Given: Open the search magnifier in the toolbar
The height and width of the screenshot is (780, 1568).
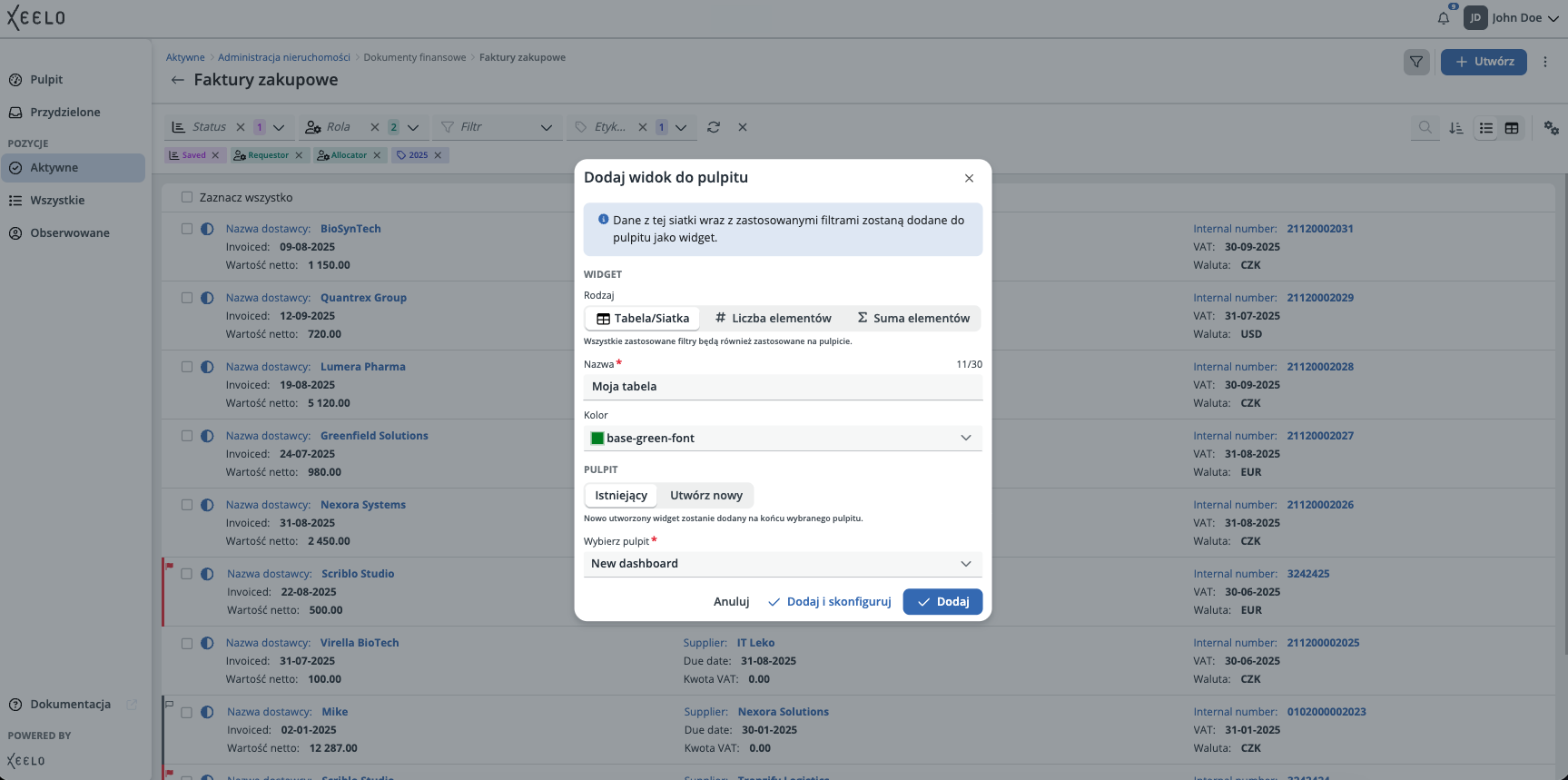Looking at the screenshot, I should [x=1425, y=128].
